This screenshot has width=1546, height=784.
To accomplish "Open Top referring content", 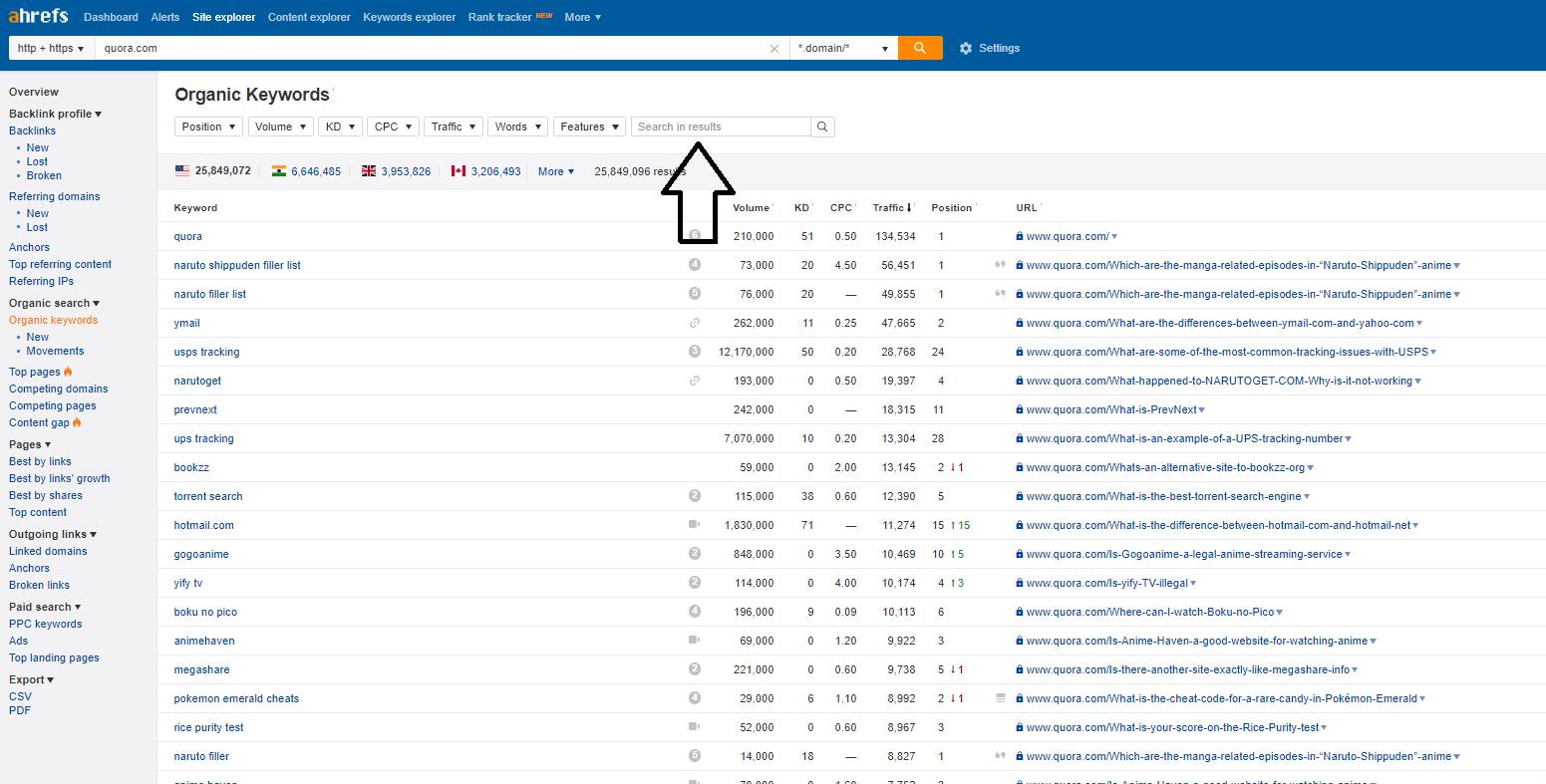I will click(x=60, y=264).
